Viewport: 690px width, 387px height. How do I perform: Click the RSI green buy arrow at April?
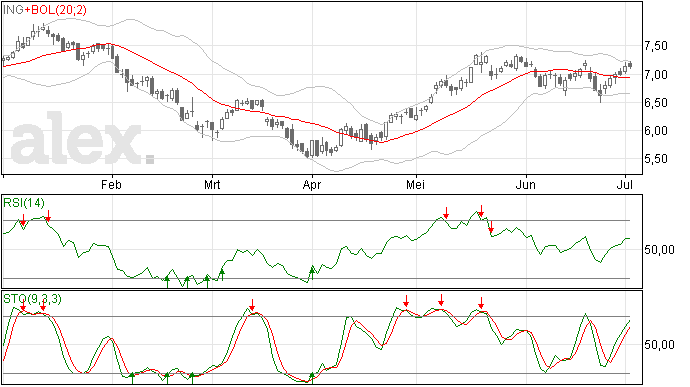point(312,273)
